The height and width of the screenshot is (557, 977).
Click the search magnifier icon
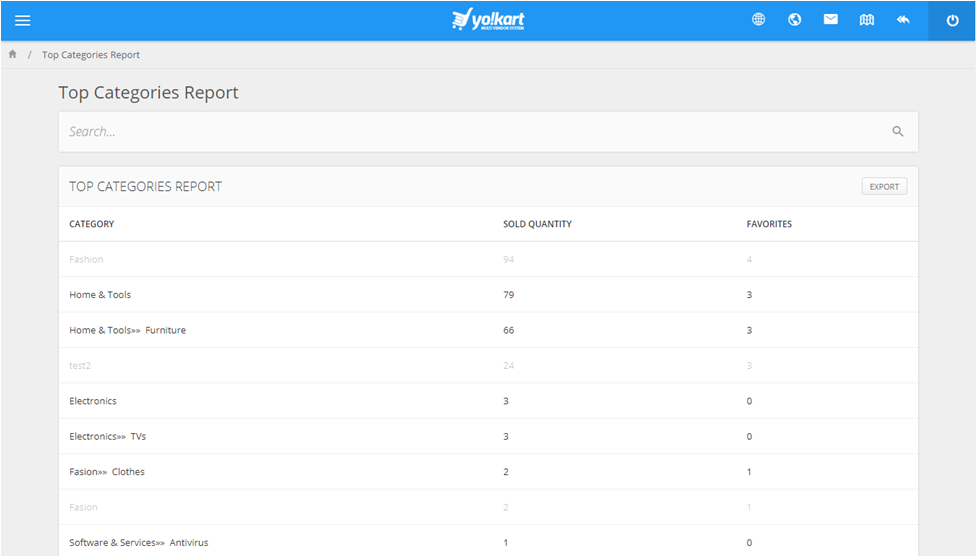(x=898, y=131)
